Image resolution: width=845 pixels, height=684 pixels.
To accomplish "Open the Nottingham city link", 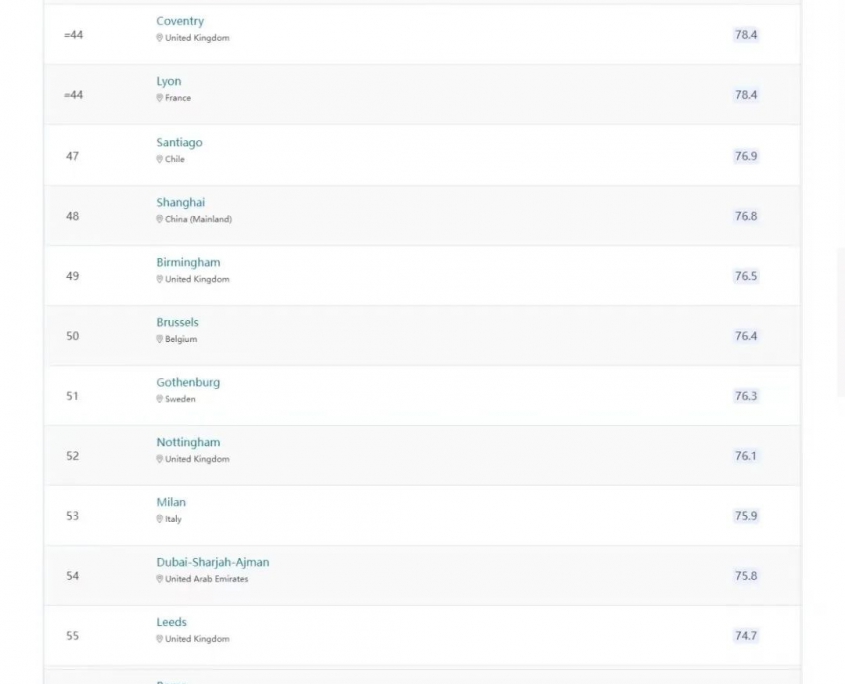I will (x=188, y=442).
